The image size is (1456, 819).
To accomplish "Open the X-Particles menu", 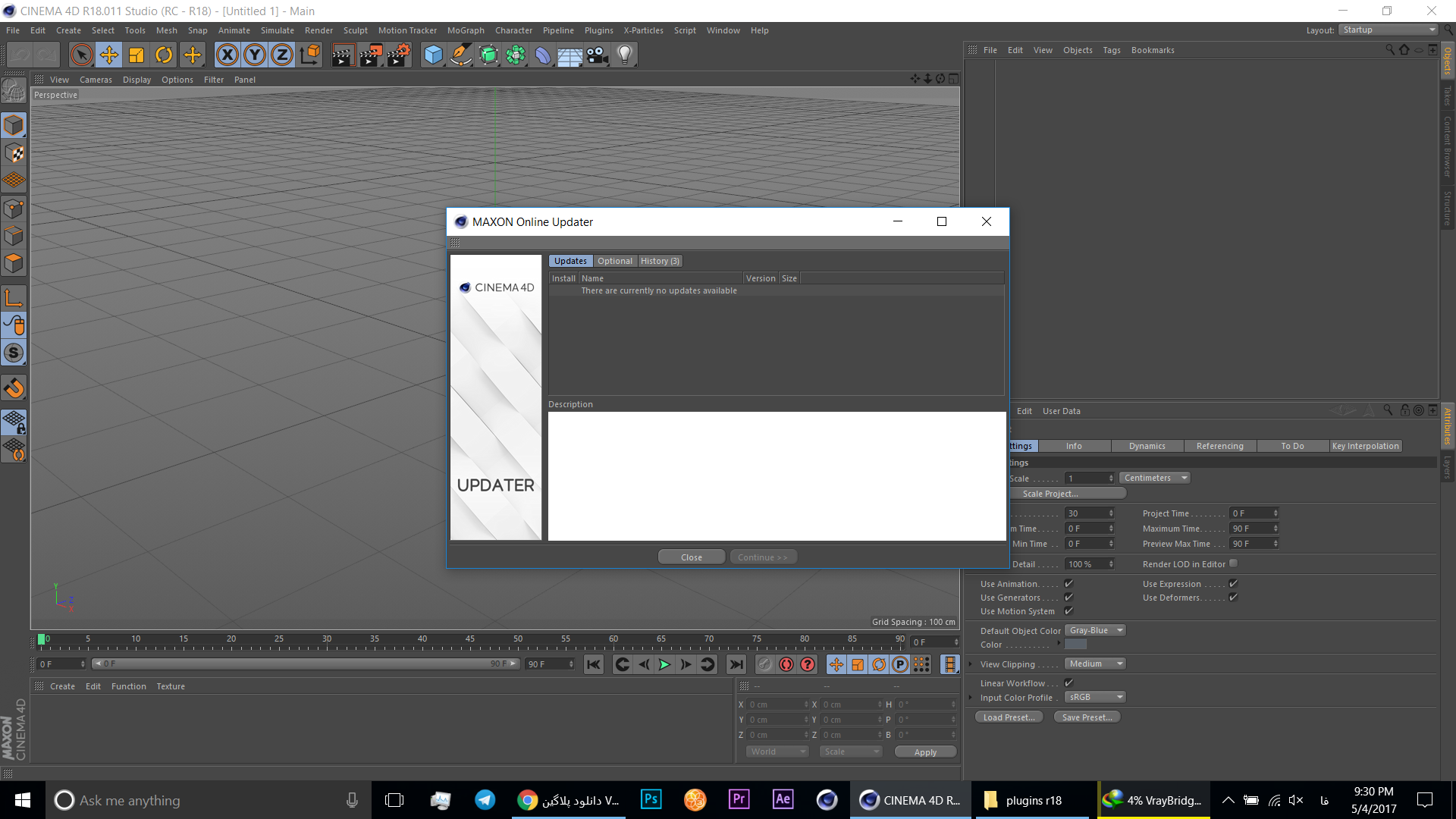I will [643, 30].
